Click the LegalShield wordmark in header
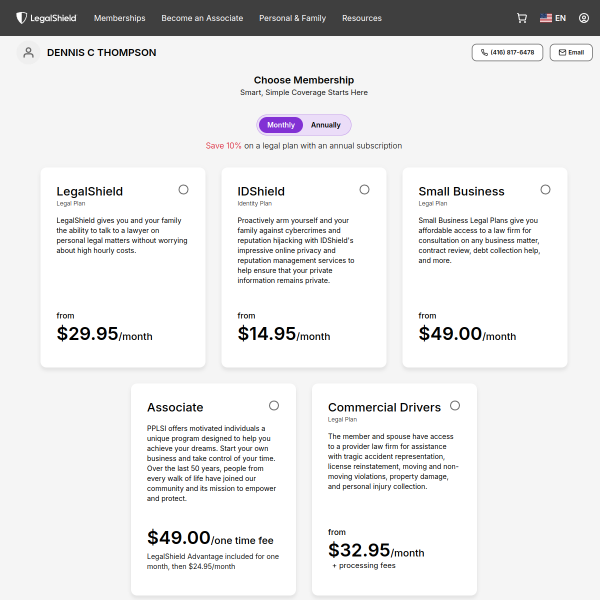Viewport: 600px width, 600px height. 53,18
